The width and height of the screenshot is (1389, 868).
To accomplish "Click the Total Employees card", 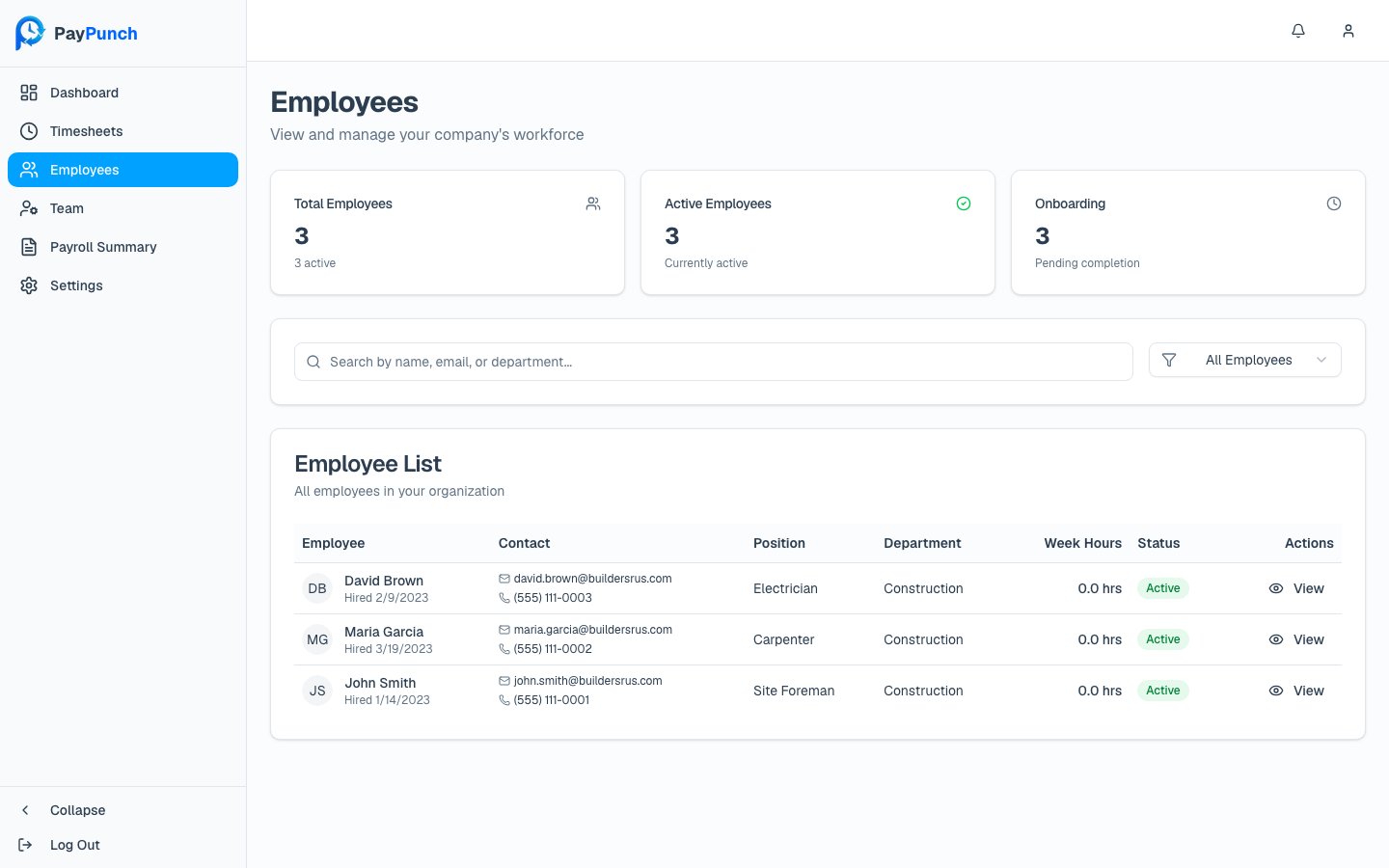I will (448, 232).
